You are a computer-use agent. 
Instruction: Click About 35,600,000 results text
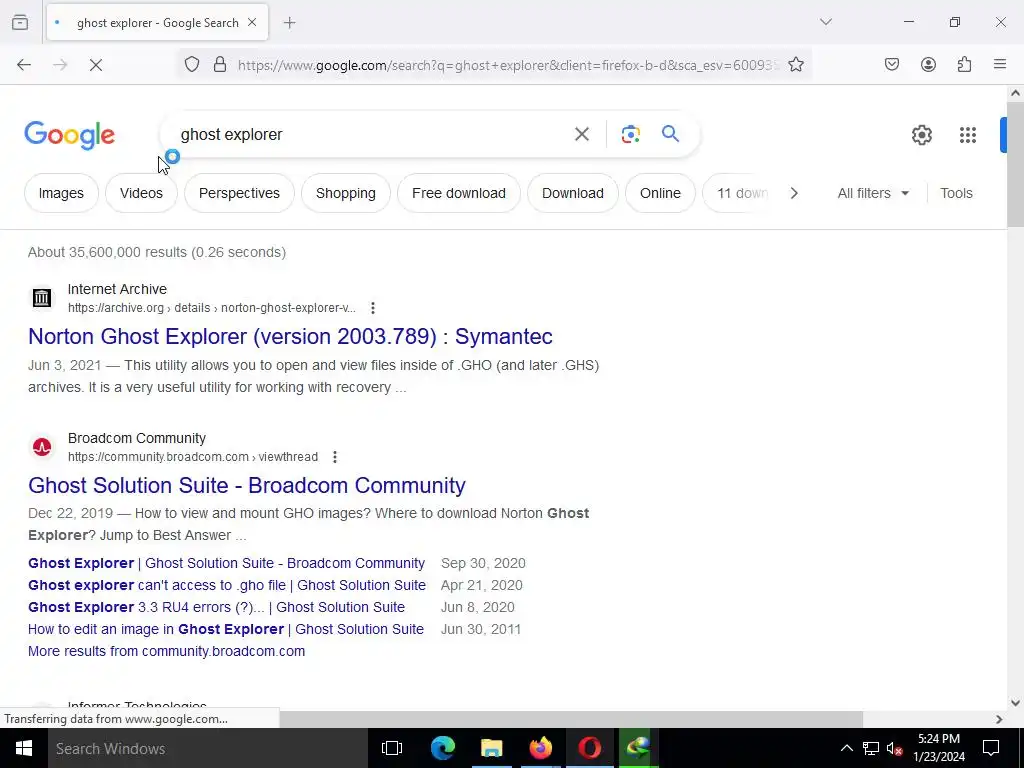tap(157, 252)
